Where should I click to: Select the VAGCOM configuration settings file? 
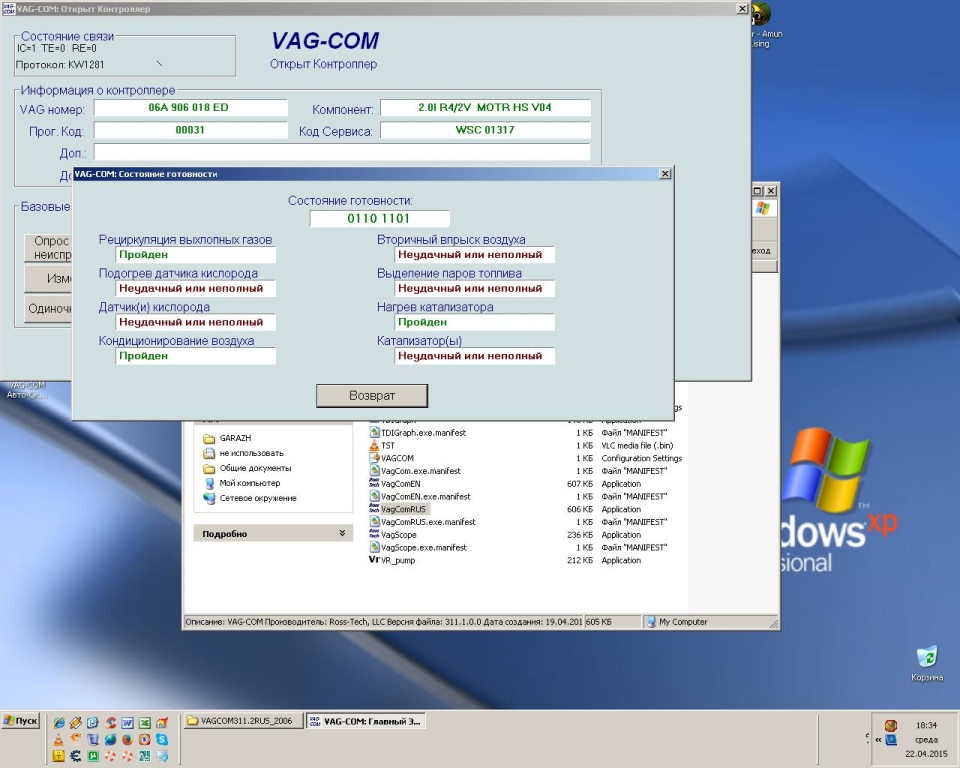pos(392,458)
